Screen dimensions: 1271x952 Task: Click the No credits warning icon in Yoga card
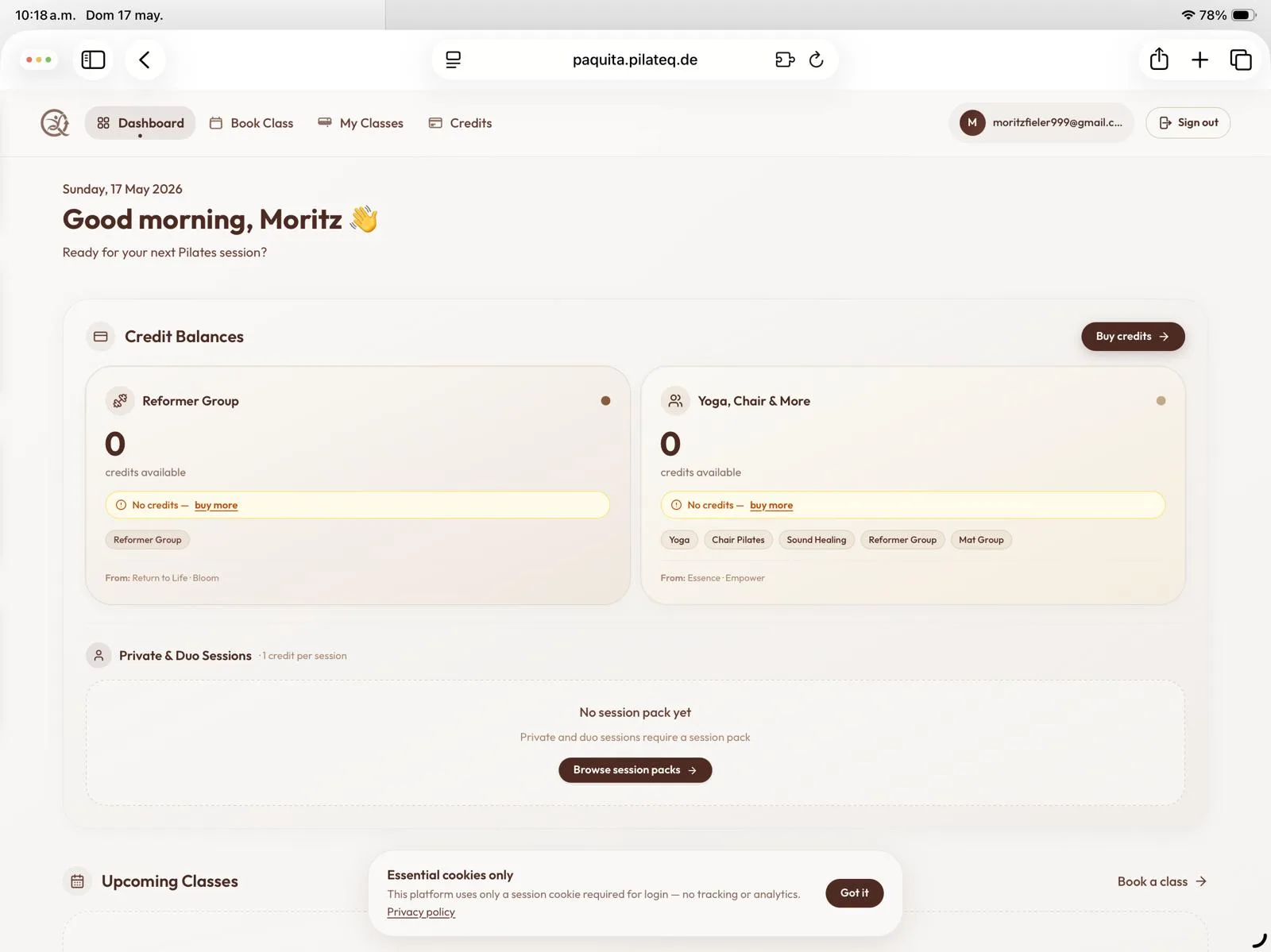pyautogui.click(x=676, y=505)
